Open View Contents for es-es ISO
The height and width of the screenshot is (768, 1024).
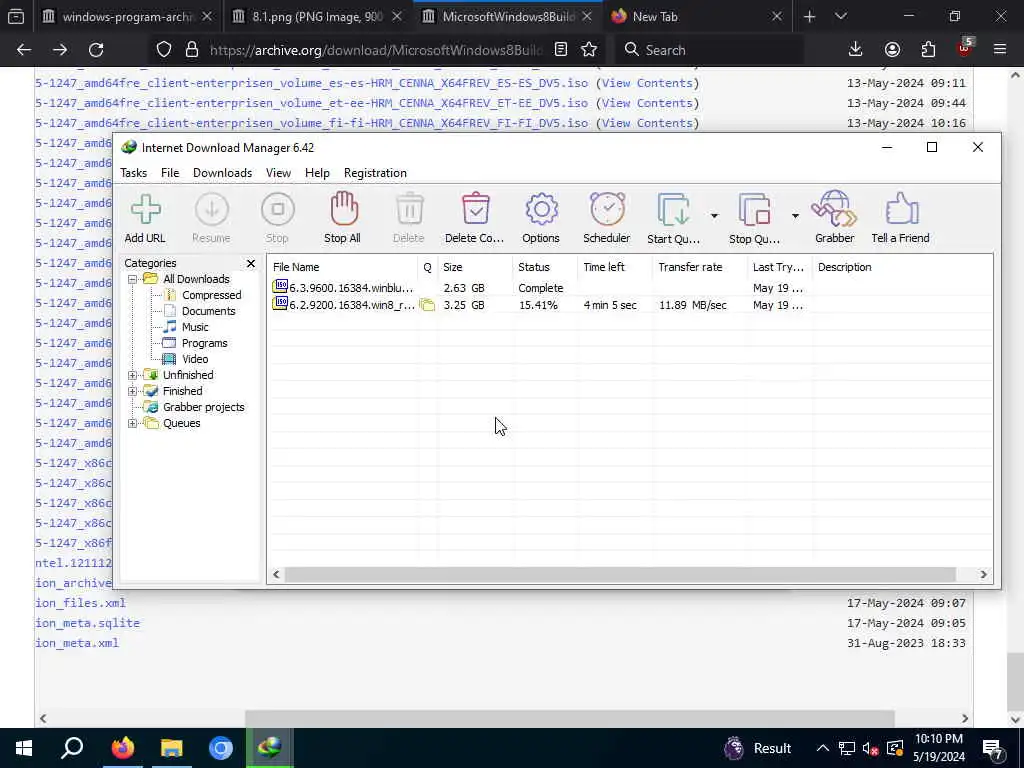647,83
